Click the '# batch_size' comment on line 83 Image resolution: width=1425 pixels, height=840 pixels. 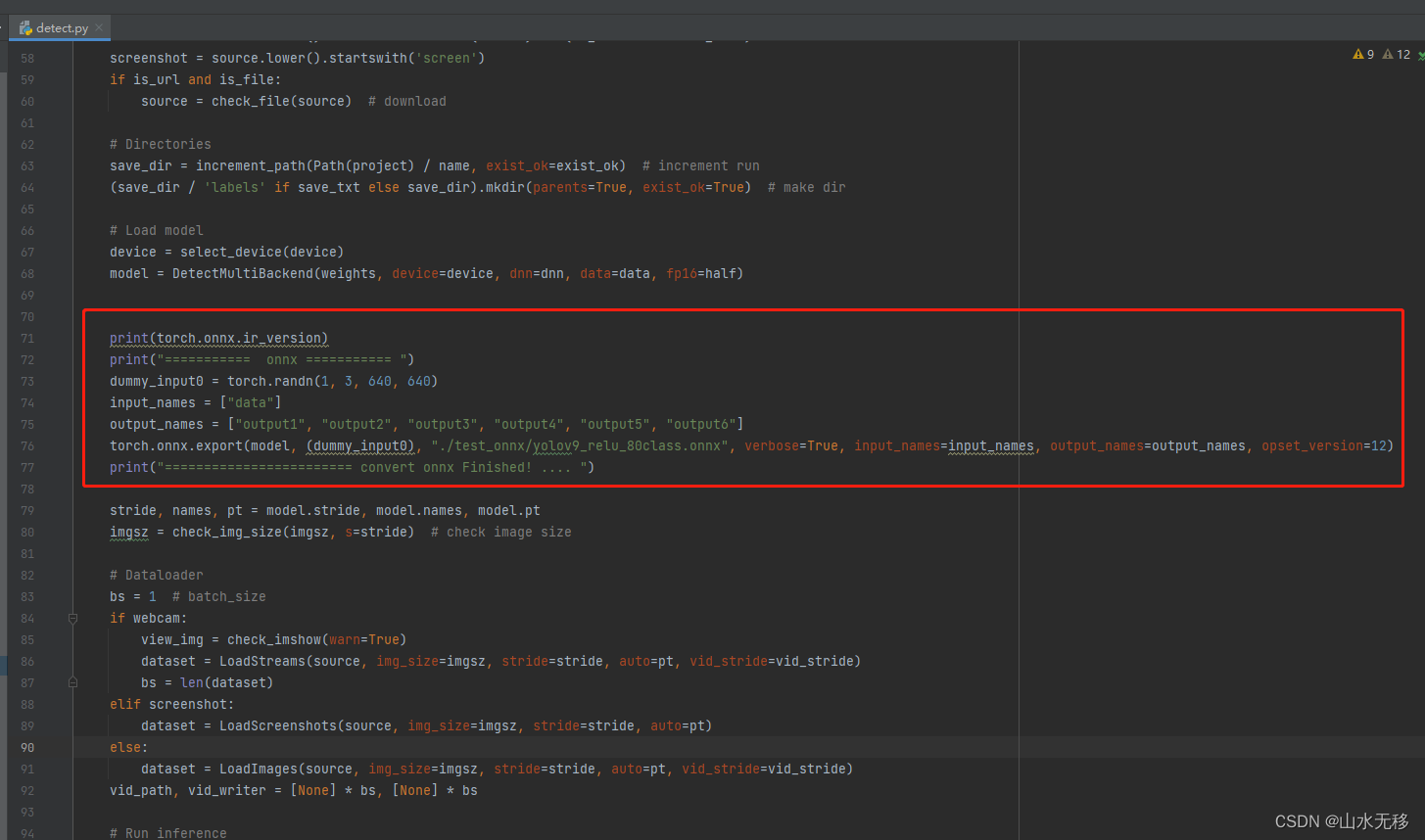coord(219,596)
